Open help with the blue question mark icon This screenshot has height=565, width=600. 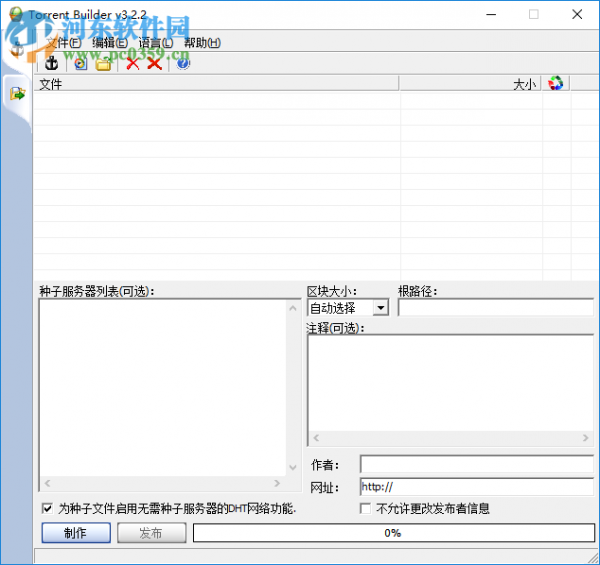click(x=183, y=63)
